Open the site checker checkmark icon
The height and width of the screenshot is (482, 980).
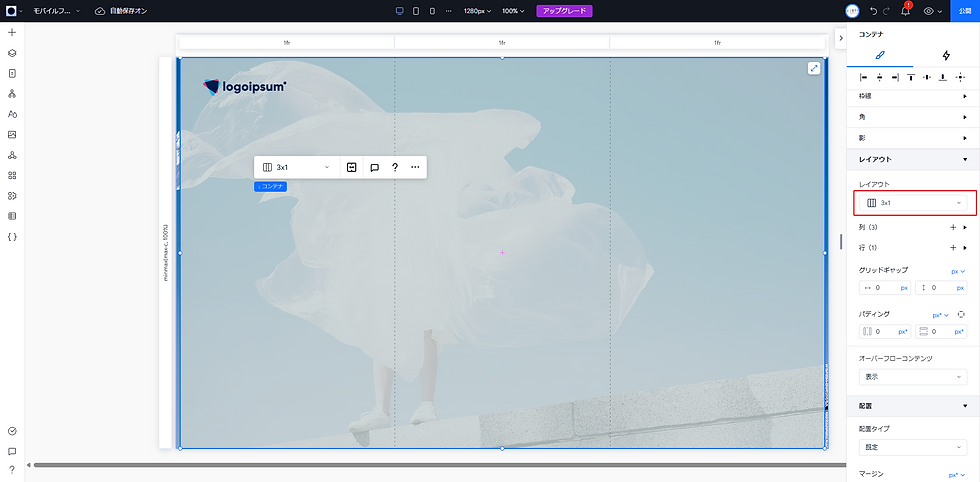12,431
